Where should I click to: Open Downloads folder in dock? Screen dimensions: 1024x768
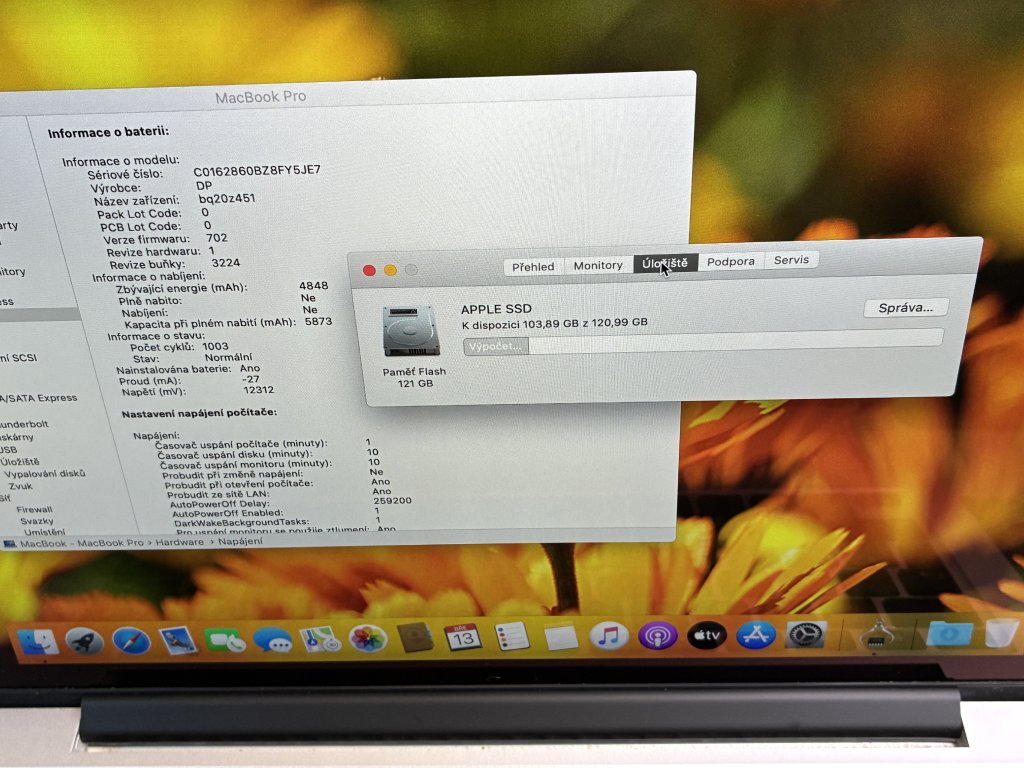click(x=950, y=634)
